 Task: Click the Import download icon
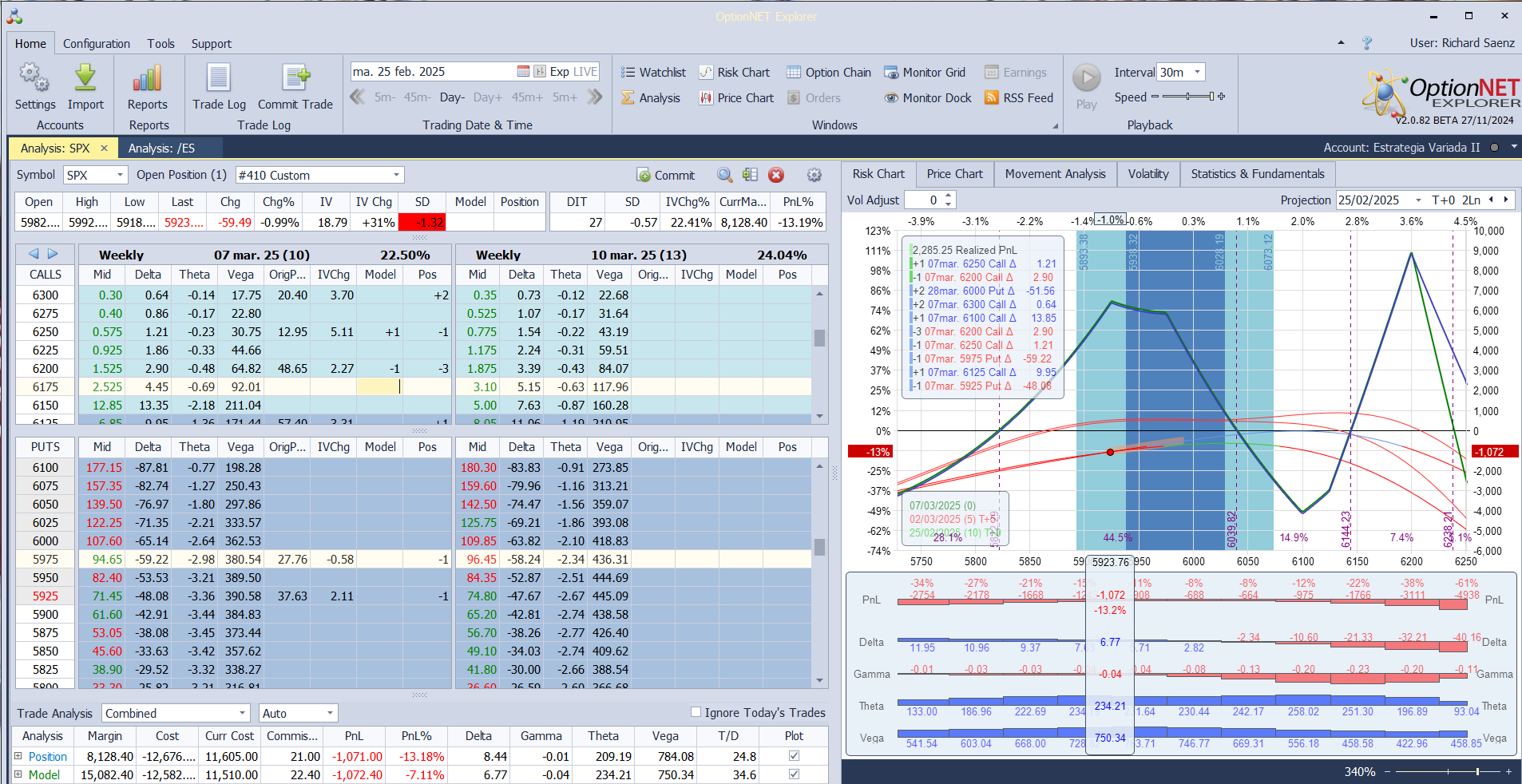(85, 78)
